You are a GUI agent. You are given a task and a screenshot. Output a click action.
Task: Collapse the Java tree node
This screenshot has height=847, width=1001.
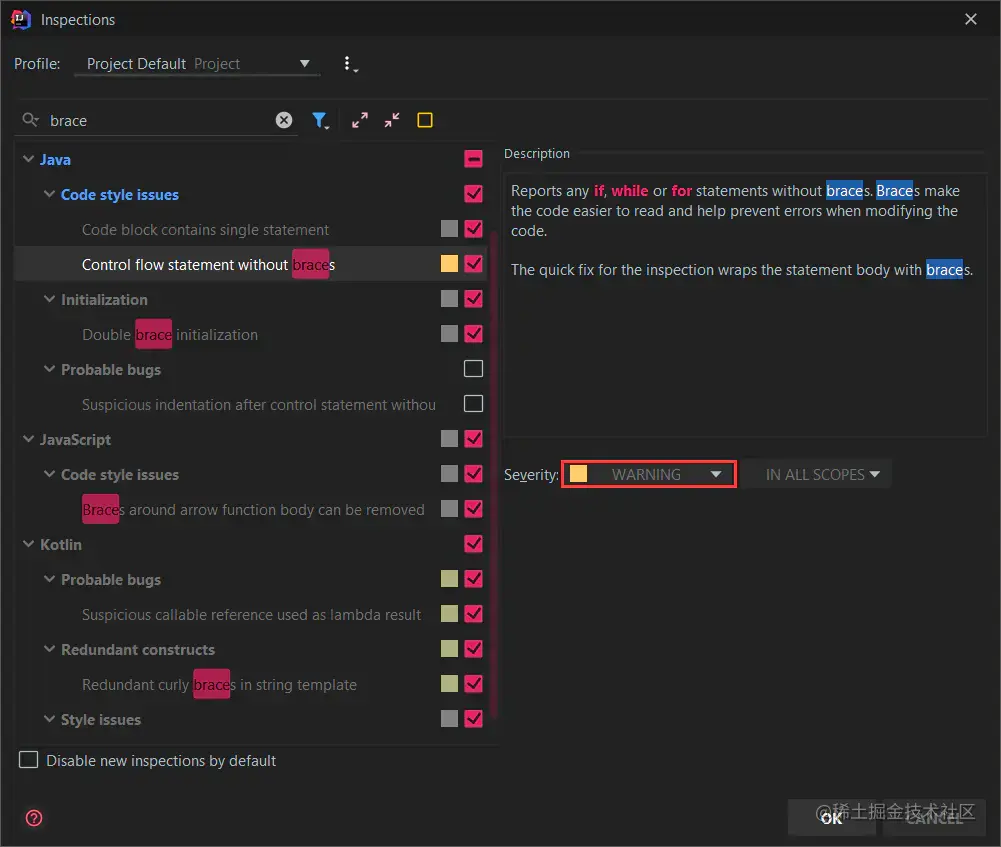coord(28,158)
